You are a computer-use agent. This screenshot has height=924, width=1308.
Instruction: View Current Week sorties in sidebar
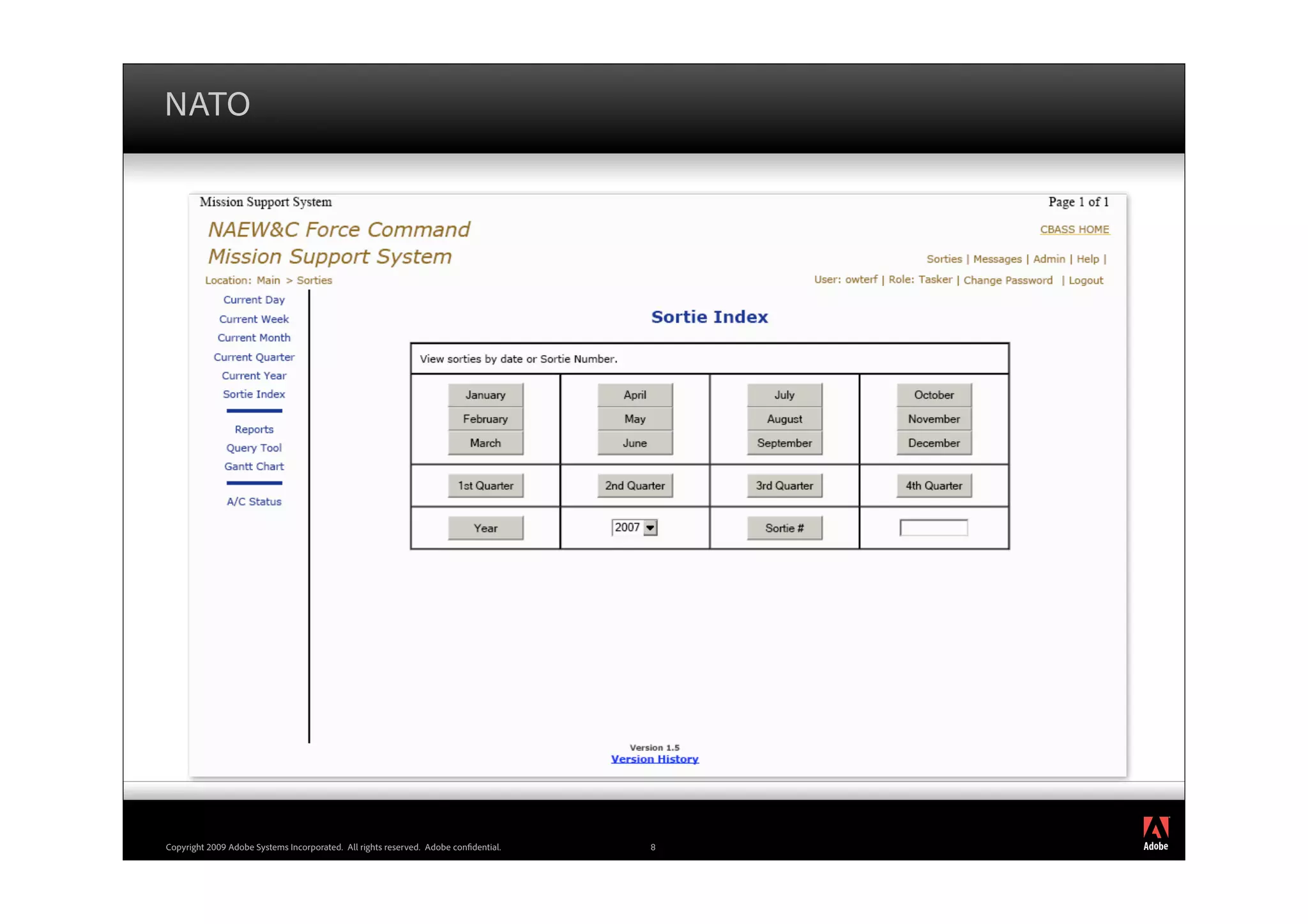click(254, 319)
